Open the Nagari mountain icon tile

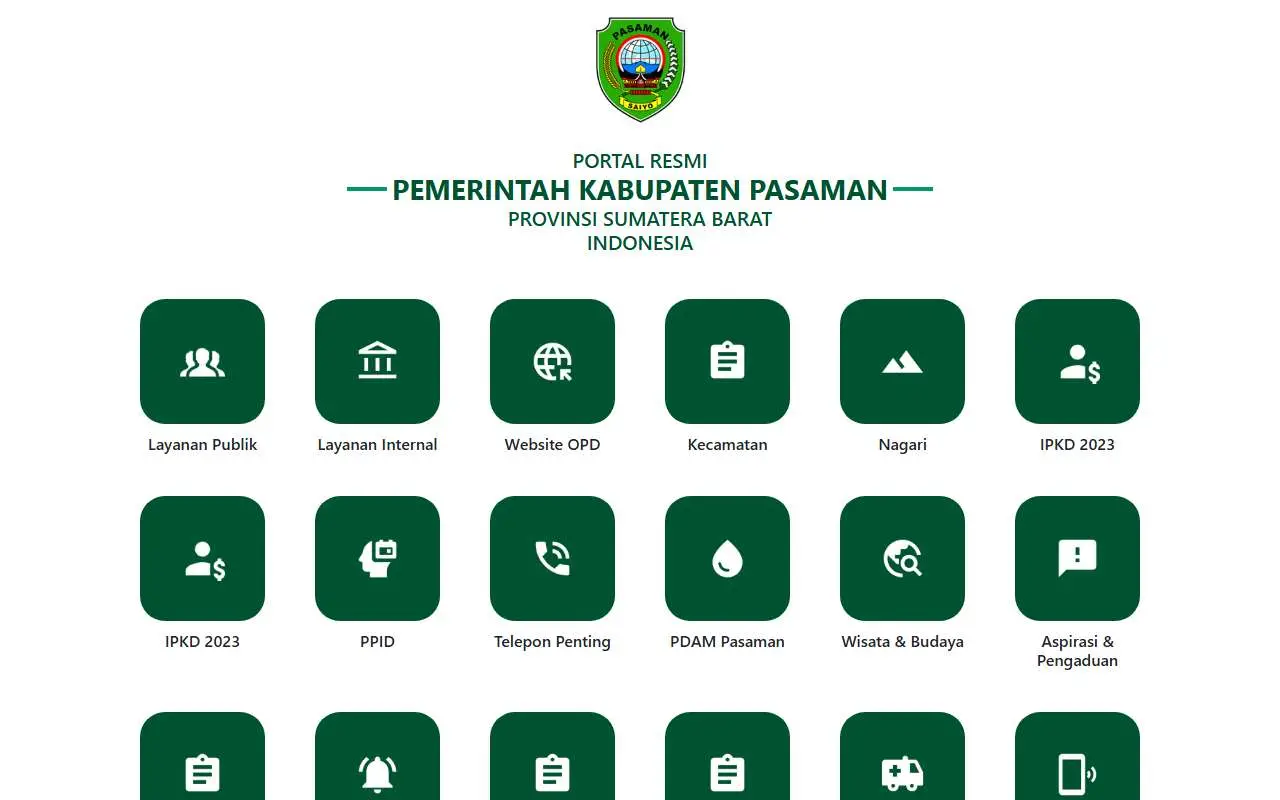click(x=902, y=361)
